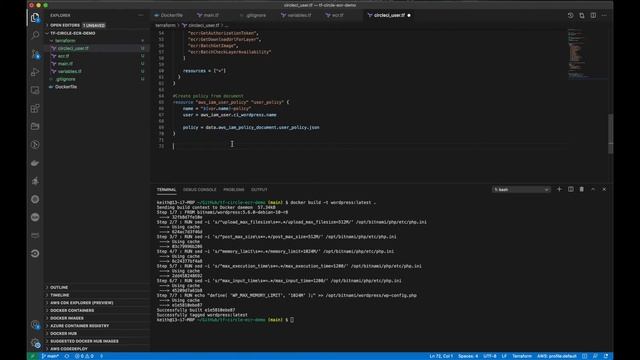Expand Suggested Docker Hub Images section
This screenshot has height=360, width=640.
point(97,341)
